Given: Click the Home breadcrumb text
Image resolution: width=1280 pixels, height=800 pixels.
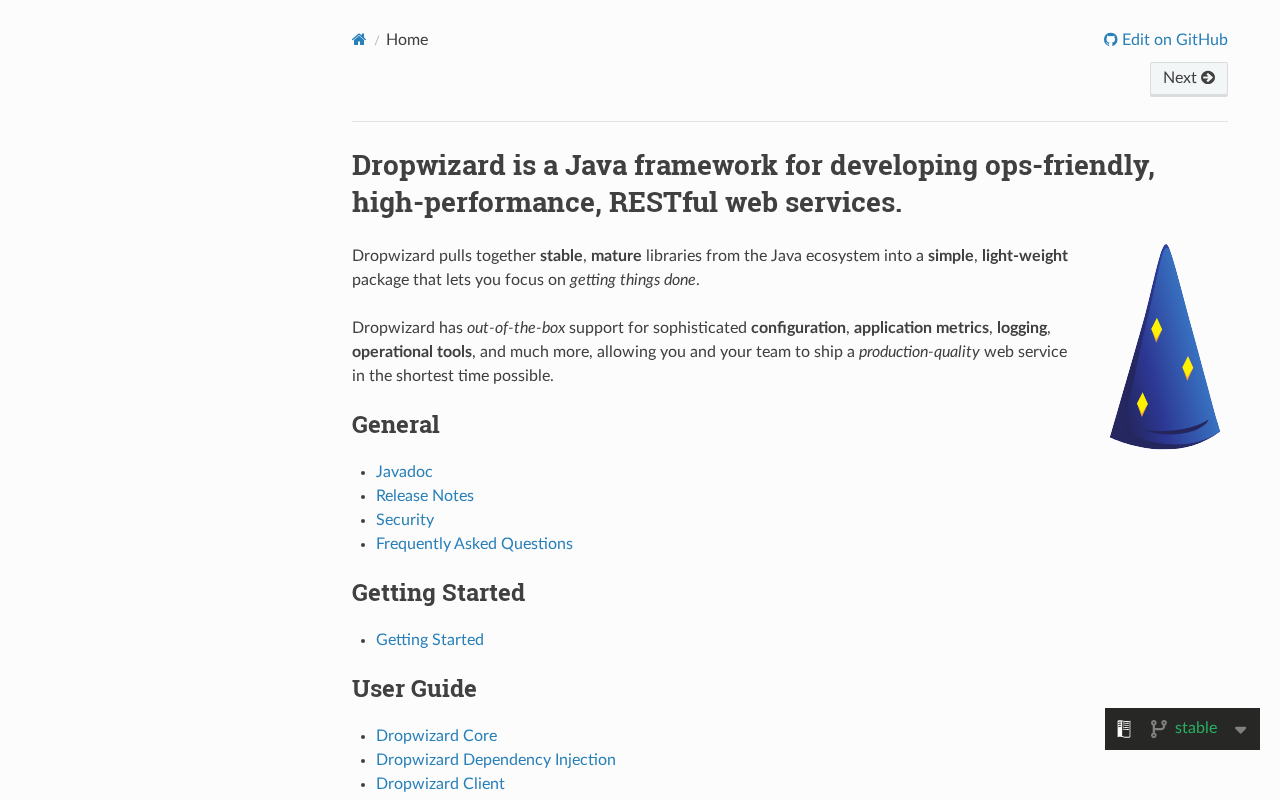Looking at the screenshot, I should click(407, 40).
